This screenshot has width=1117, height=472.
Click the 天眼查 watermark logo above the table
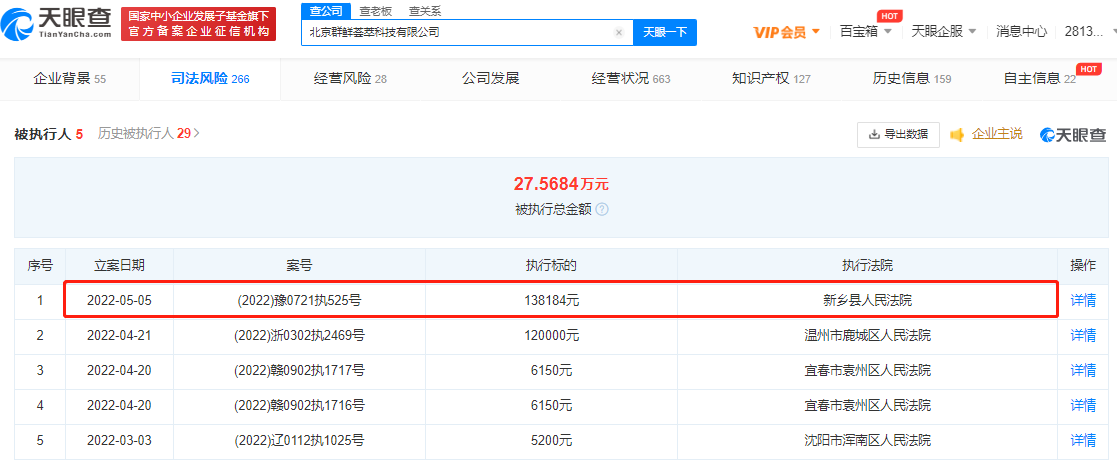[x=1072, y=134]
